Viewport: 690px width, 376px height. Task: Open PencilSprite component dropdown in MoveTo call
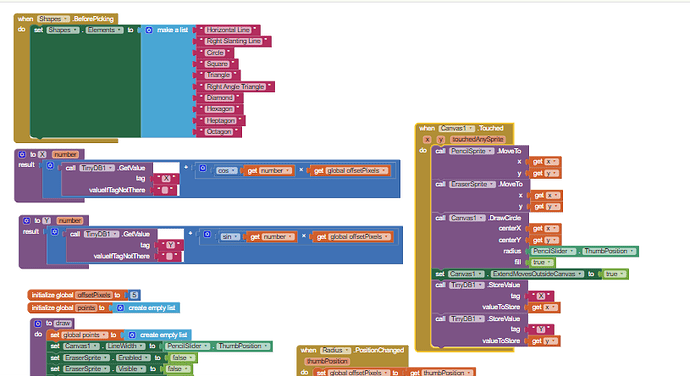pyautogui.click(x=471, y=151)
